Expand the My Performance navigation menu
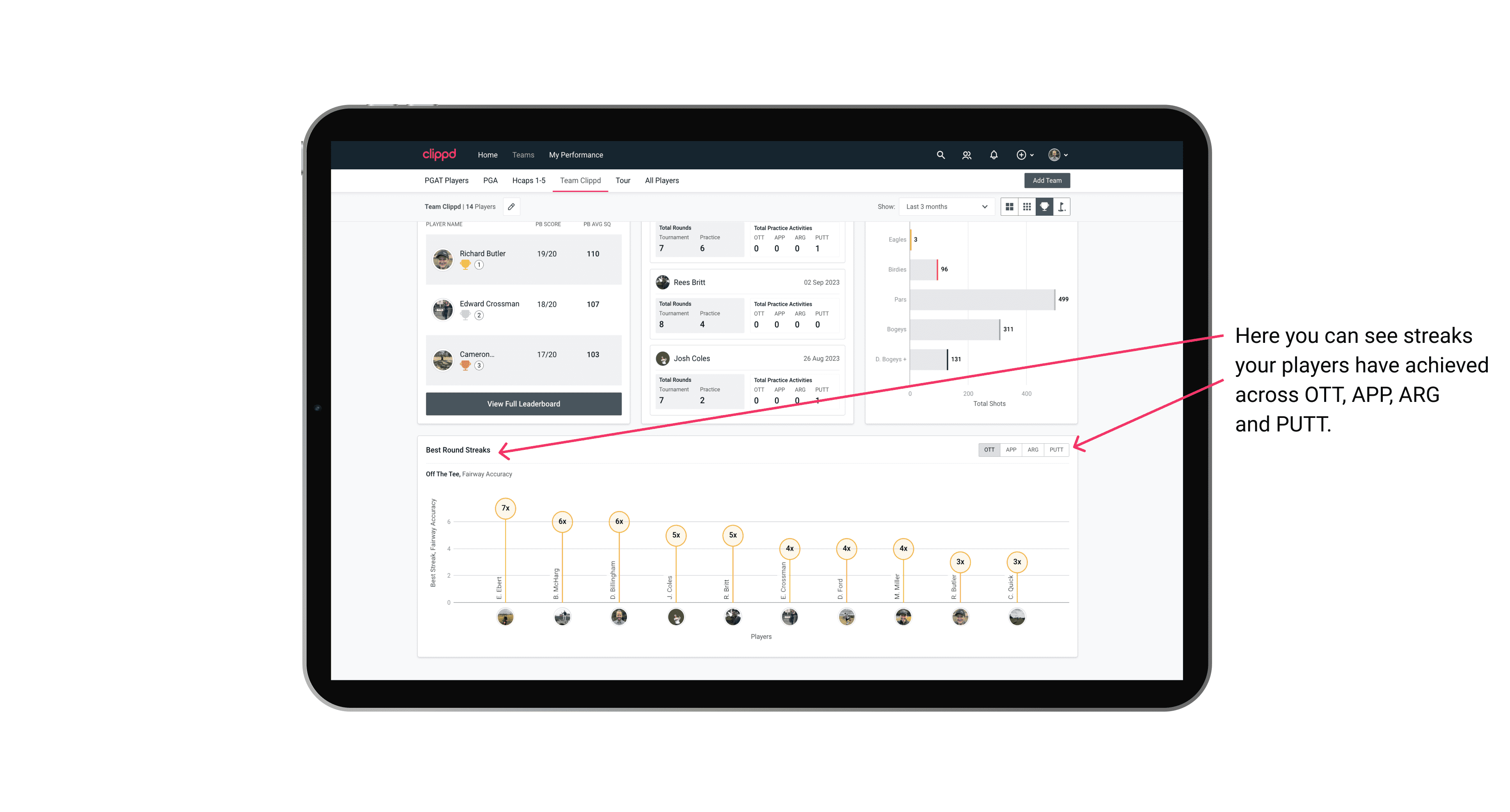 coord(577,155)
